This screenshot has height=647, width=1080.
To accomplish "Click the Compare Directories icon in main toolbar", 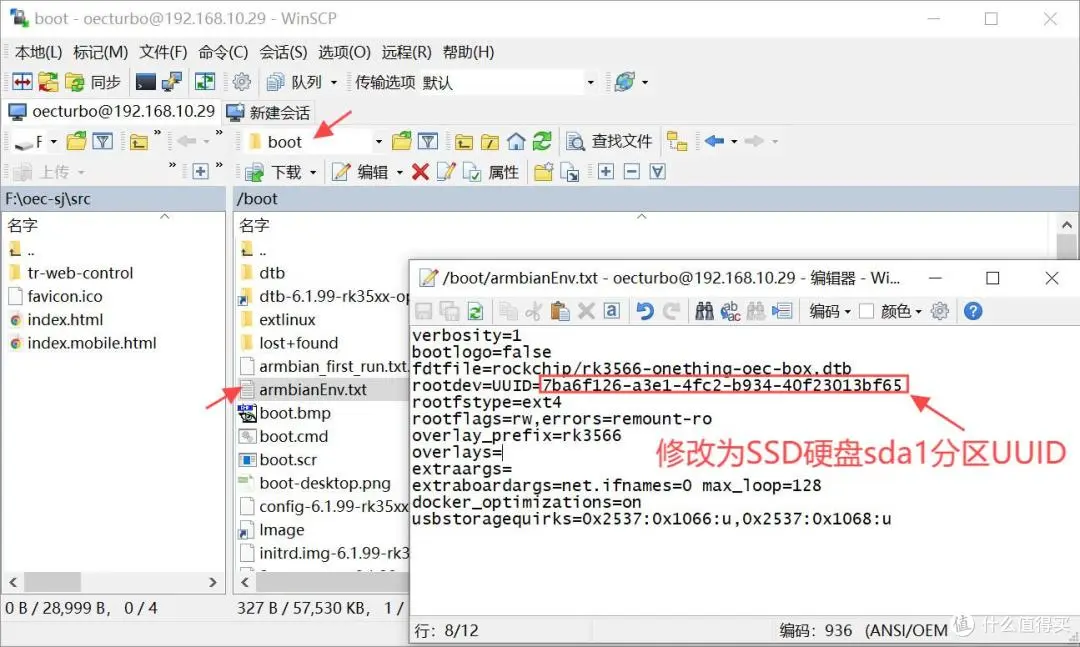I will coord(22,82).
